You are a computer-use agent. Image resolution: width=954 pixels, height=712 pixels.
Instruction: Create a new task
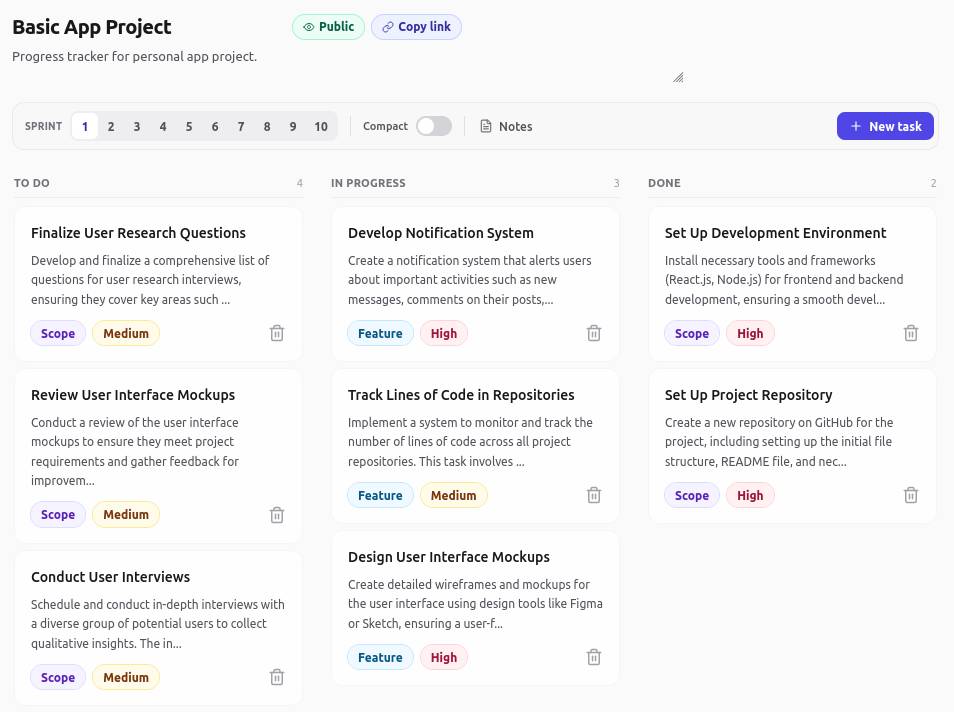885,126
